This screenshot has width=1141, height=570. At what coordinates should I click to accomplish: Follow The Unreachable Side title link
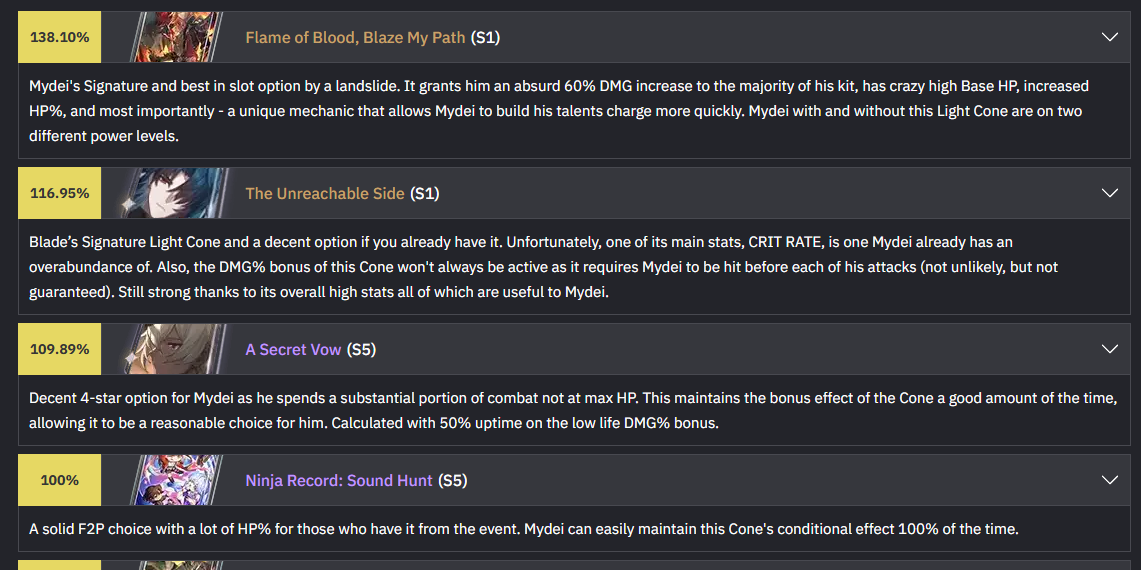coord(325,194)
